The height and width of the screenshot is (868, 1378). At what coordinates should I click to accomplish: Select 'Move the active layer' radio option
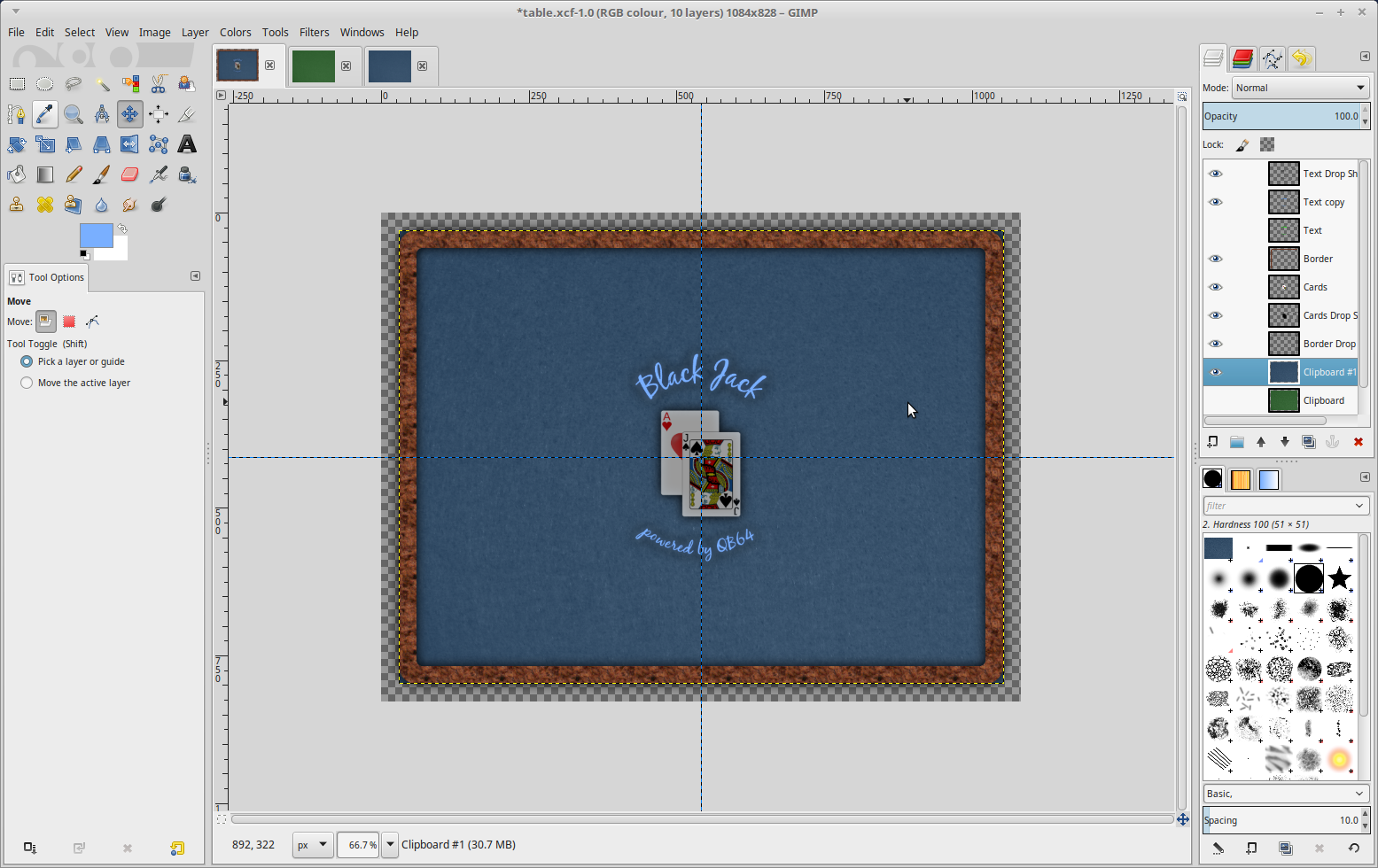click(27, 383)
